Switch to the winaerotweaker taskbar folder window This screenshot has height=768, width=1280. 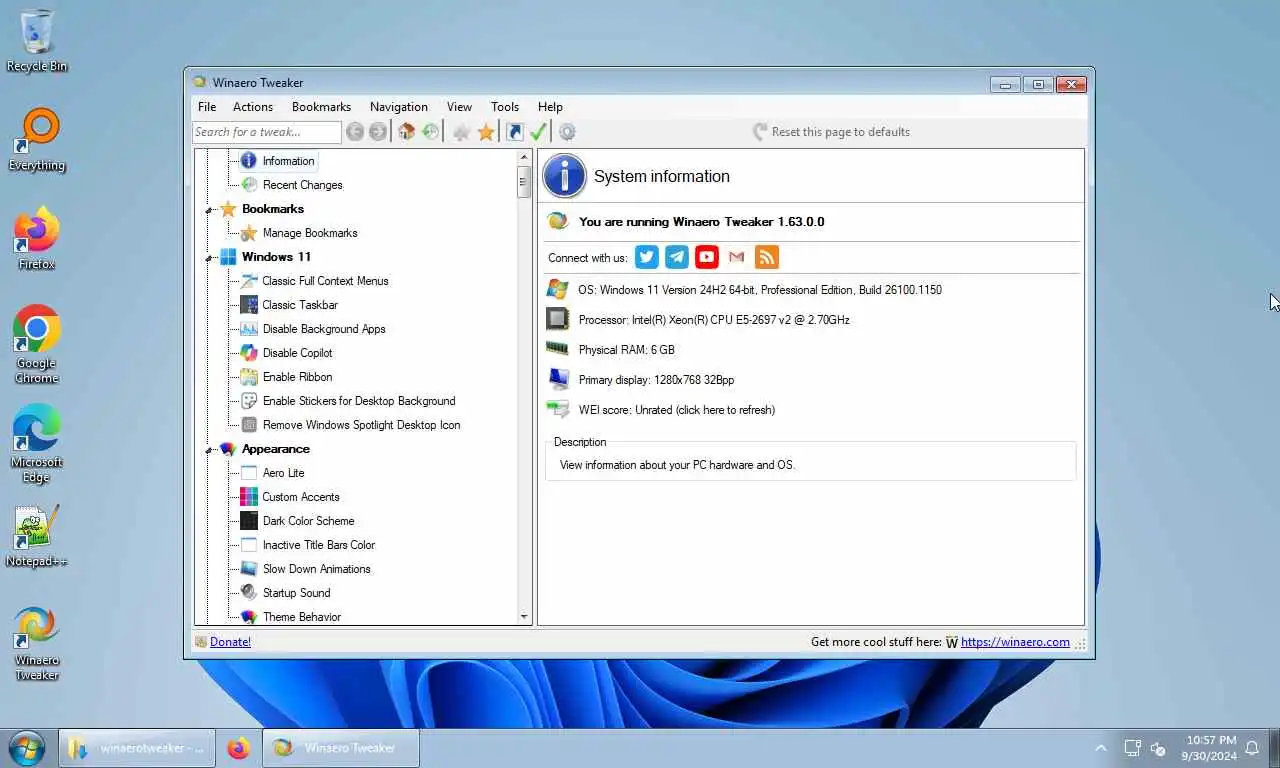pyautogui.click(x=137, y=748)
